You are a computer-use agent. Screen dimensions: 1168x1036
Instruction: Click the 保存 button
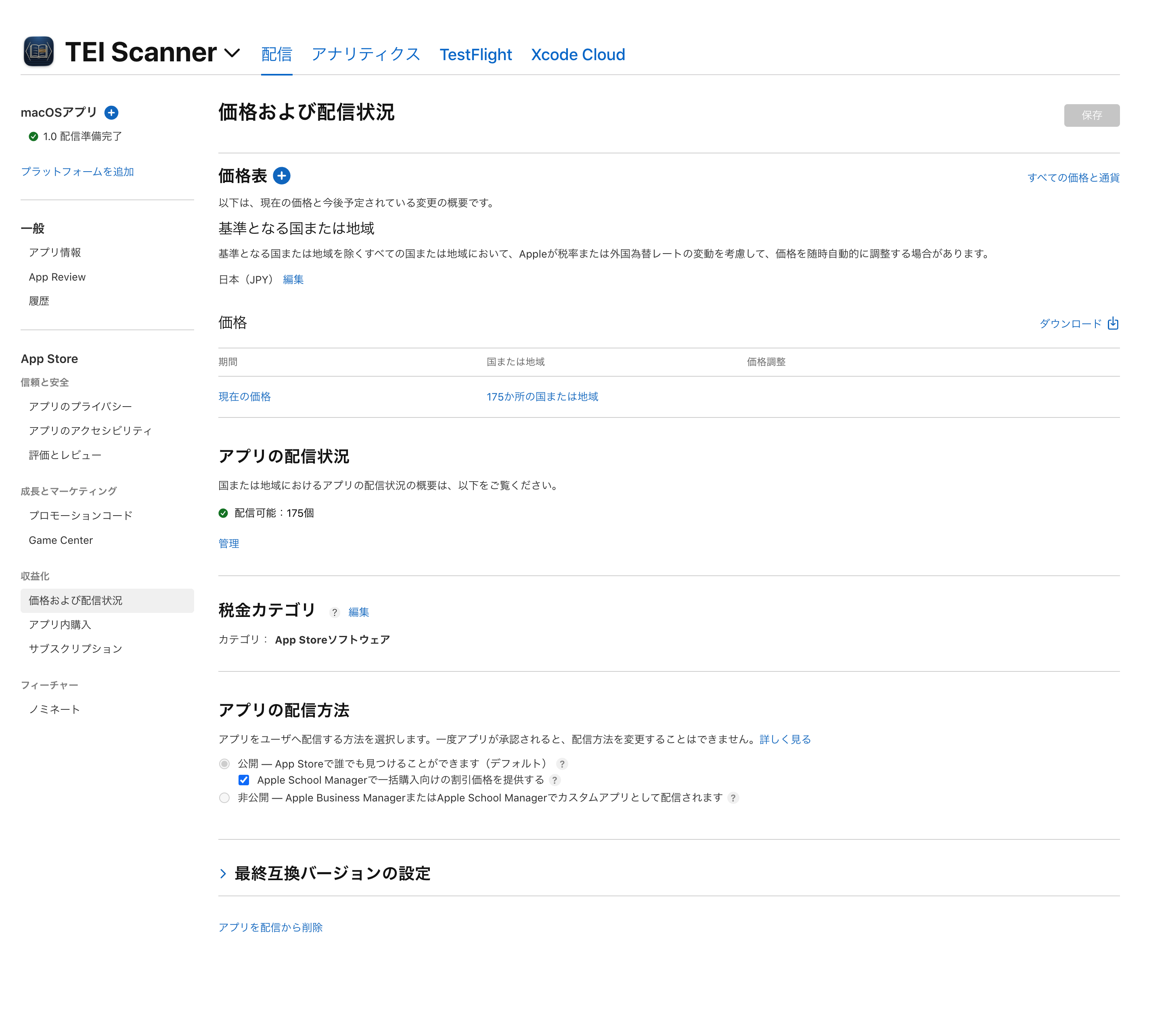point(1091,115)
